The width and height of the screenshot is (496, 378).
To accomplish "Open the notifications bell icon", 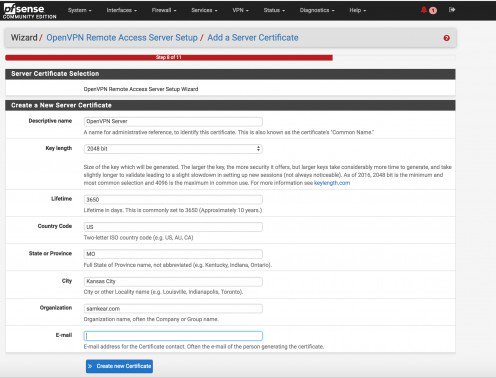I will 424,10.
